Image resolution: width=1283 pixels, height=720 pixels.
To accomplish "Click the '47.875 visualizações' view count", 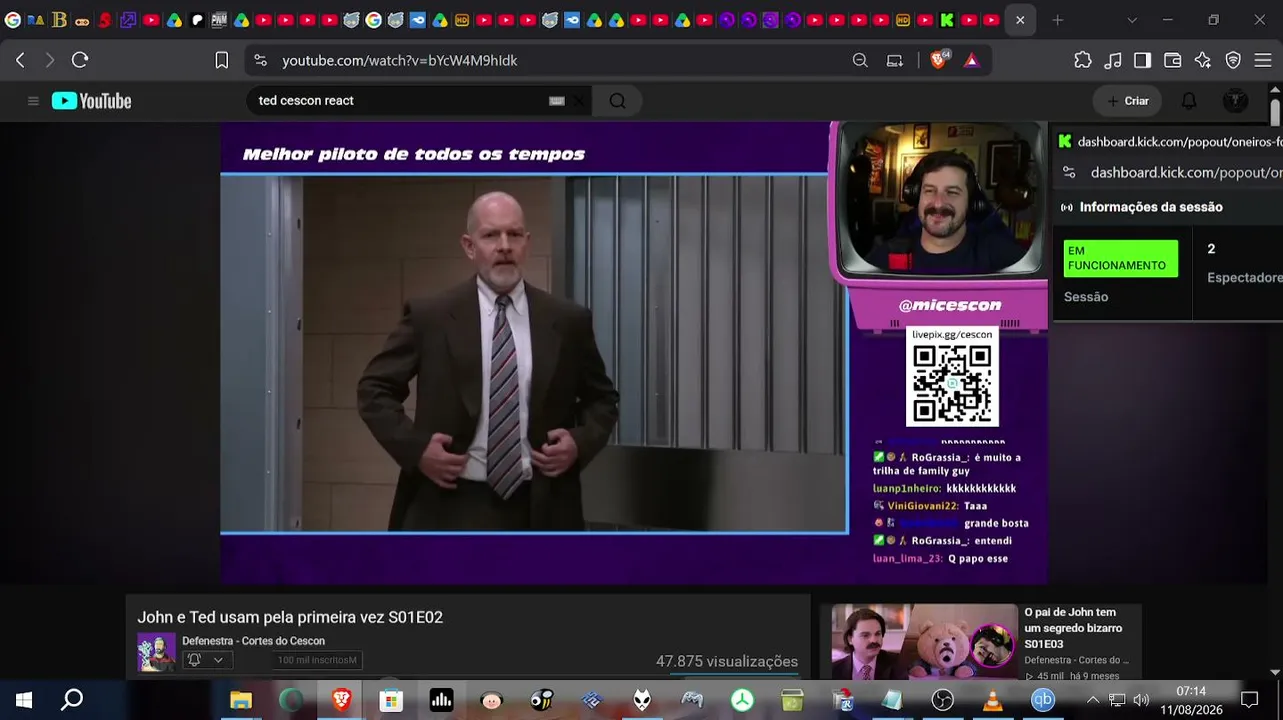I will [727, 661].
